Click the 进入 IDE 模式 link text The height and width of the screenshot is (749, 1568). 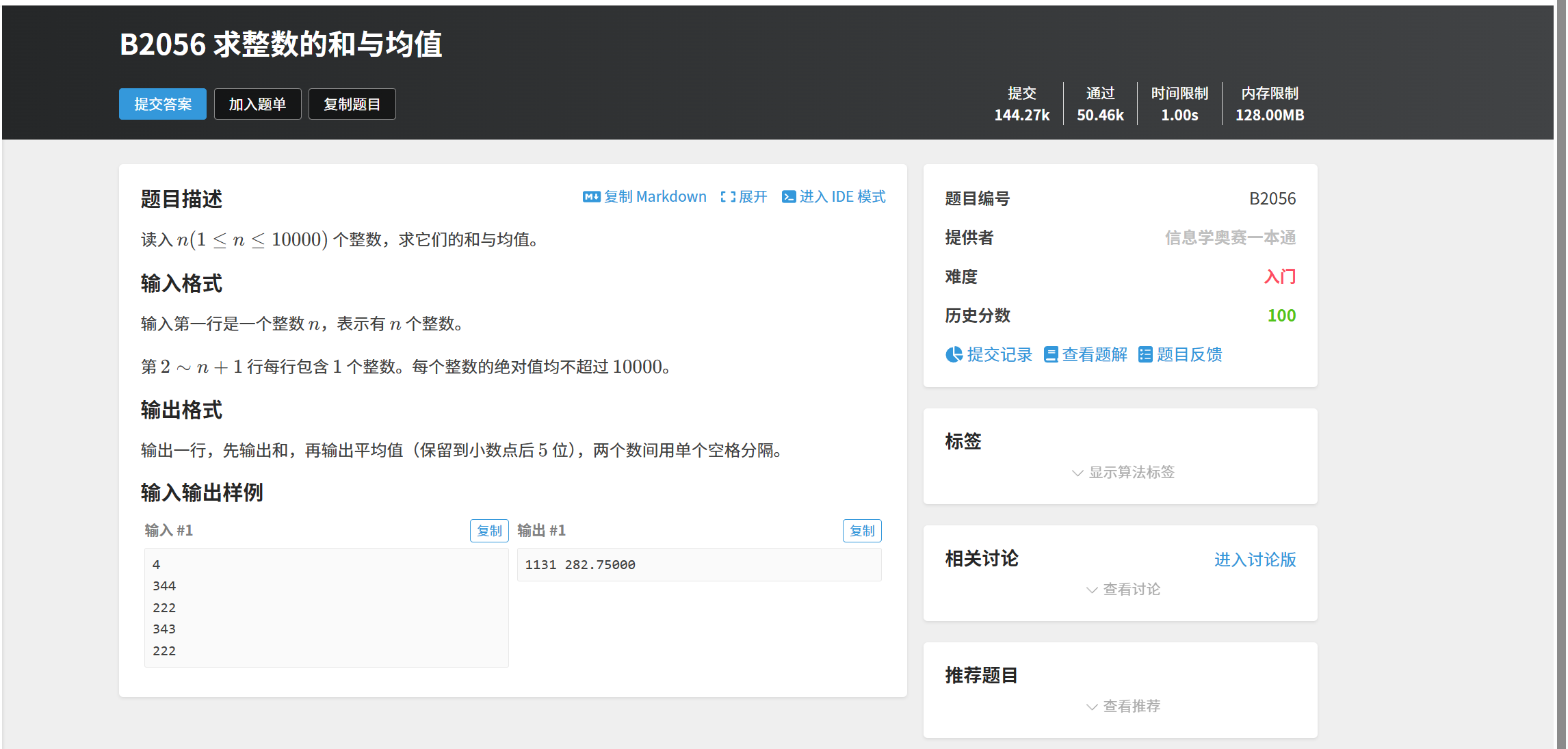coord(842,197)
